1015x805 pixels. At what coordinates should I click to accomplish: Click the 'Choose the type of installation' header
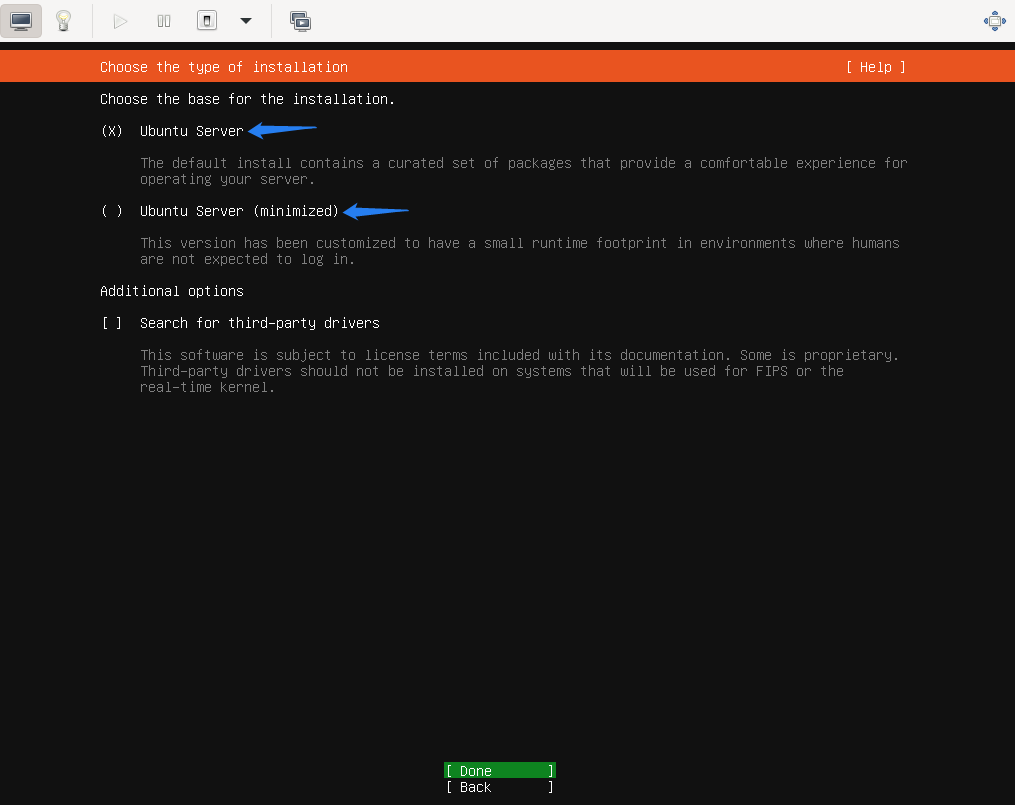point(224,67)
